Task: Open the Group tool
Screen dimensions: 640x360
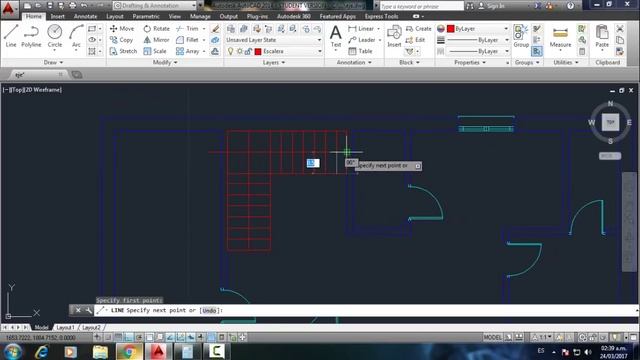Action: 521,36
